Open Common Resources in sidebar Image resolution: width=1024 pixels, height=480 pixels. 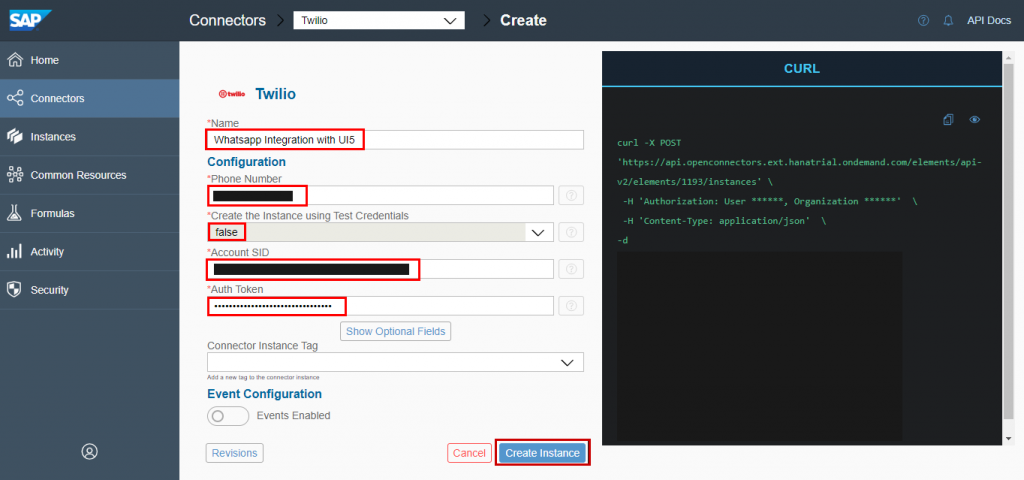pyautogui.click(x=89, y=175)
